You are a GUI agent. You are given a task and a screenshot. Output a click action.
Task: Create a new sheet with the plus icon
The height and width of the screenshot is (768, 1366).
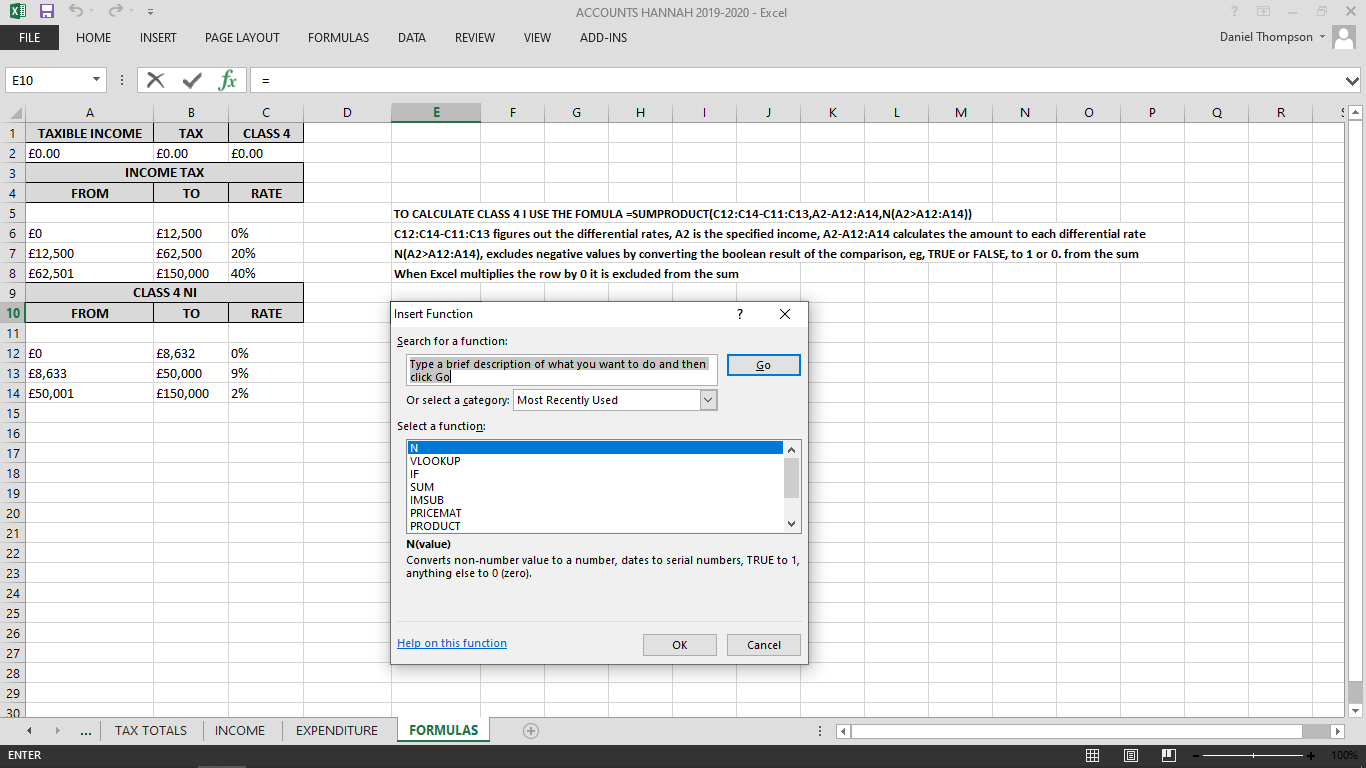[x=530, y=731]
